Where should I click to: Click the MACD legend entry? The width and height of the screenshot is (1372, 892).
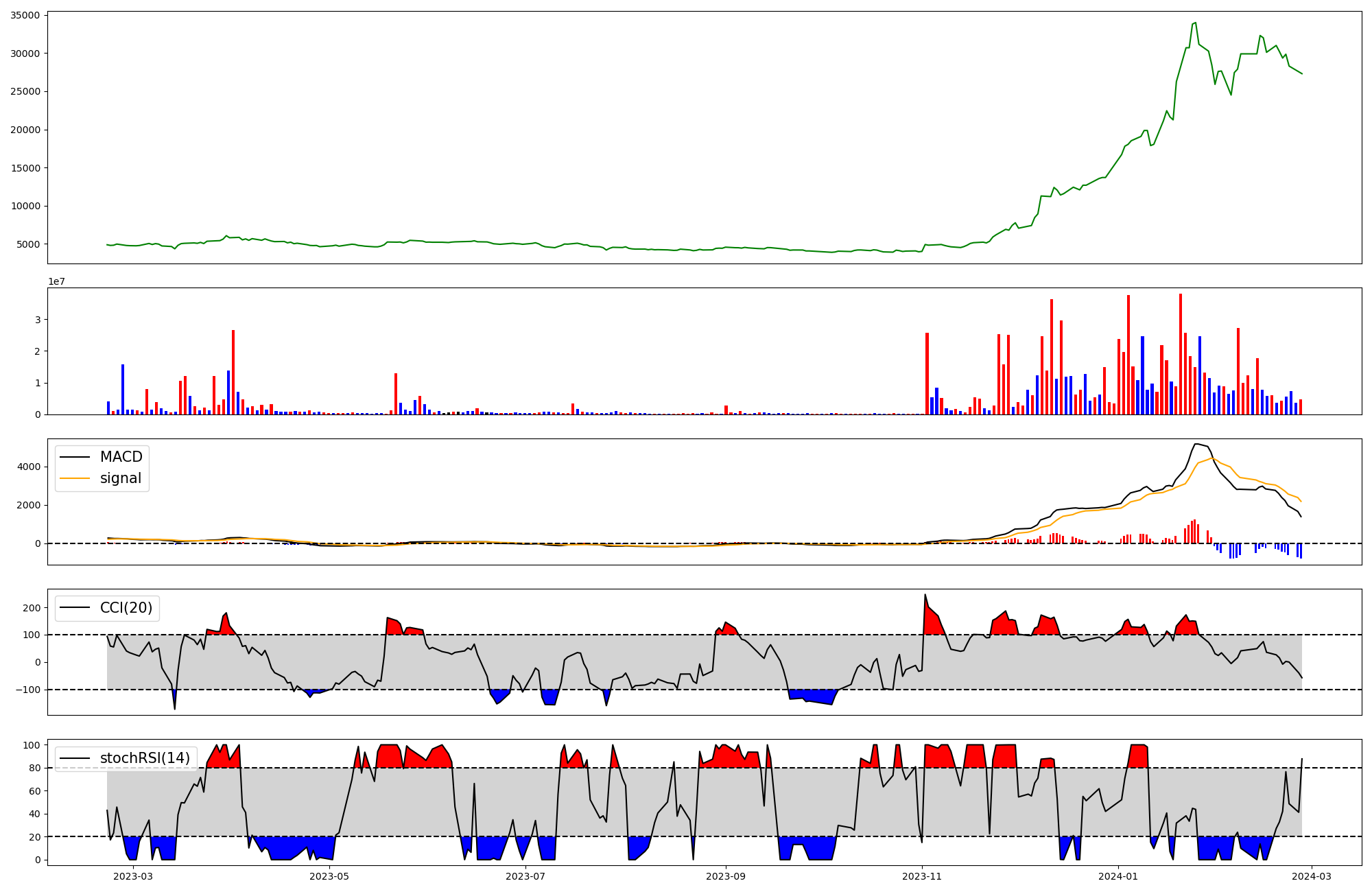click(x=121, y=457)
